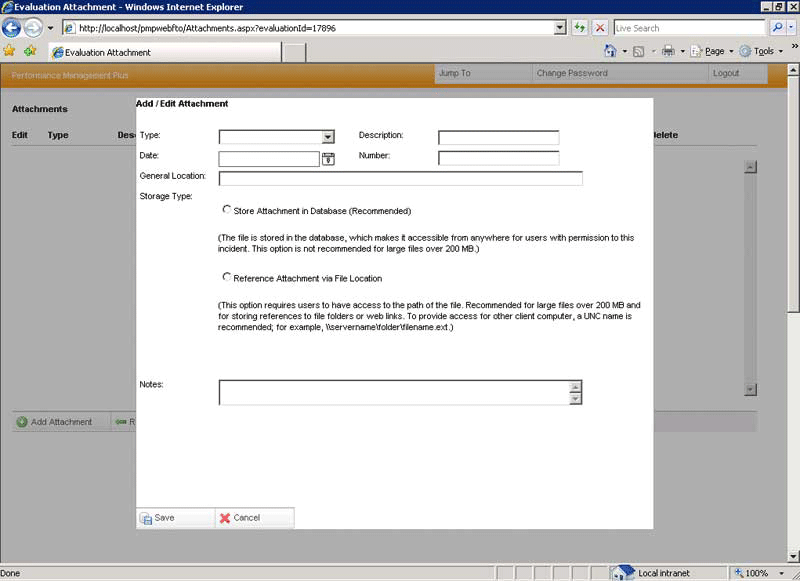The image size is (800, 581).
Task: Select Store Attachment in Database option
Action: click(x=227, y=210)
